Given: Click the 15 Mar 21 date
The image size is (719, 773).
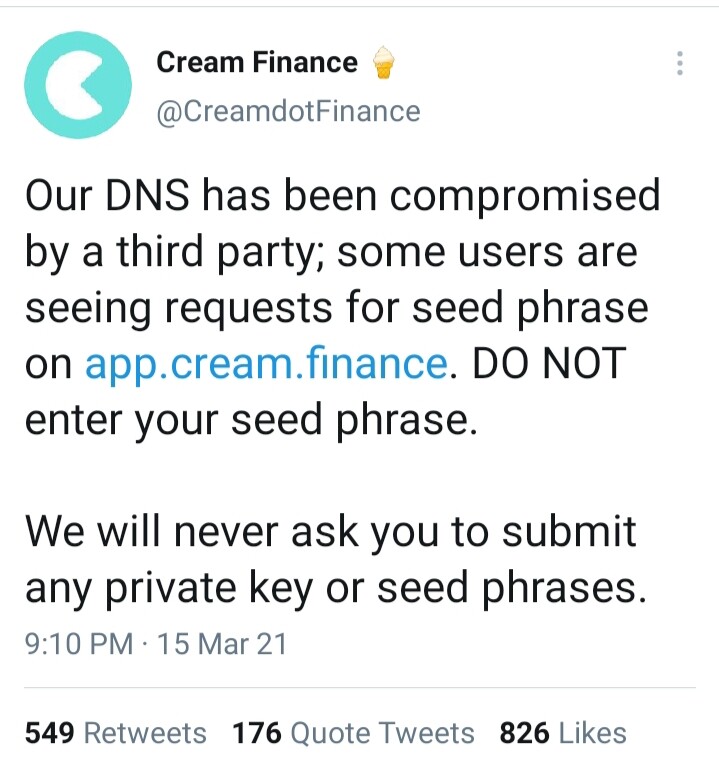Looking at the screenshot, I should click(x=222, y=644).
